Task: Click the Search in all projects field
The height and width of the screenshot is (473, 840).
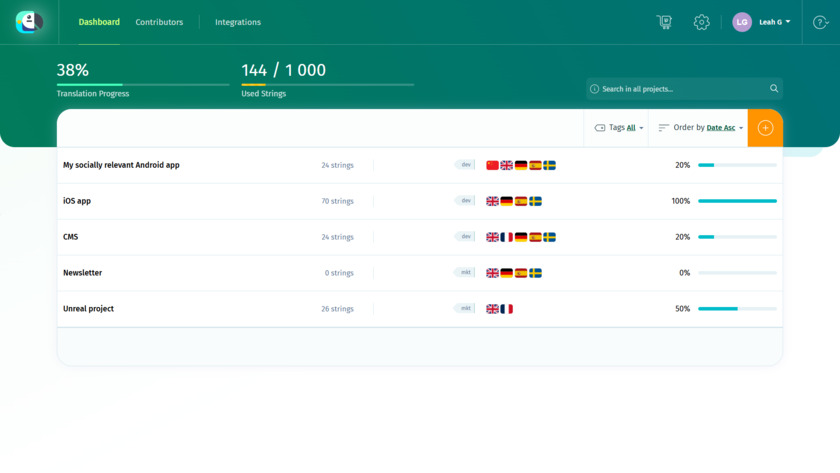Action: (684, 89)
